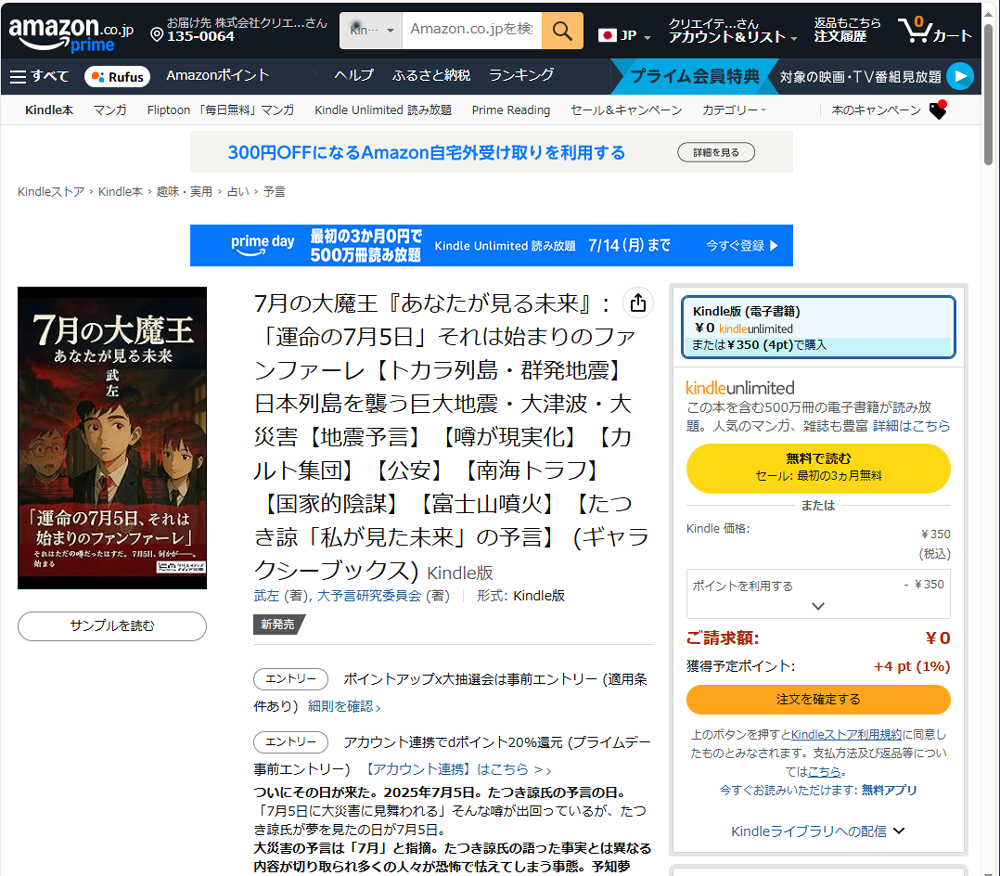Image resolution: width=1000 pixels, height=876 pixels.
Task: Select the マンガ tab
Action: tap(110, 110)
